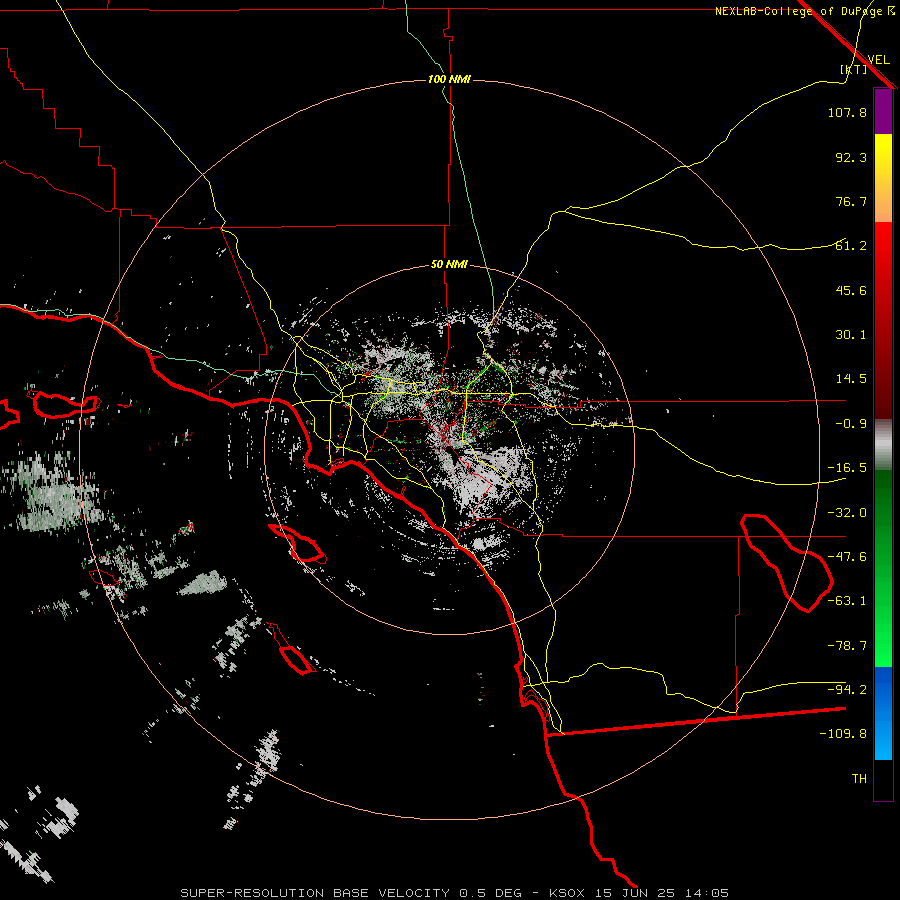Click the 15 JUN 25 14:05 timestamp
This screenshot has height=900, width=900.
pyautogui.click(x=664, y=893)
